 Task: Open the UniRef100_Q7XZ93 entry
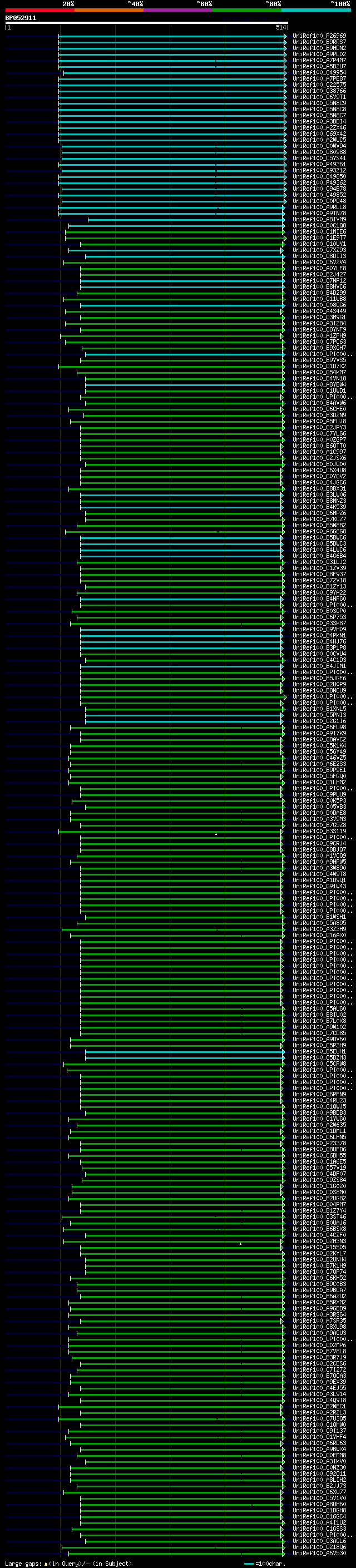tap(319, 250)
